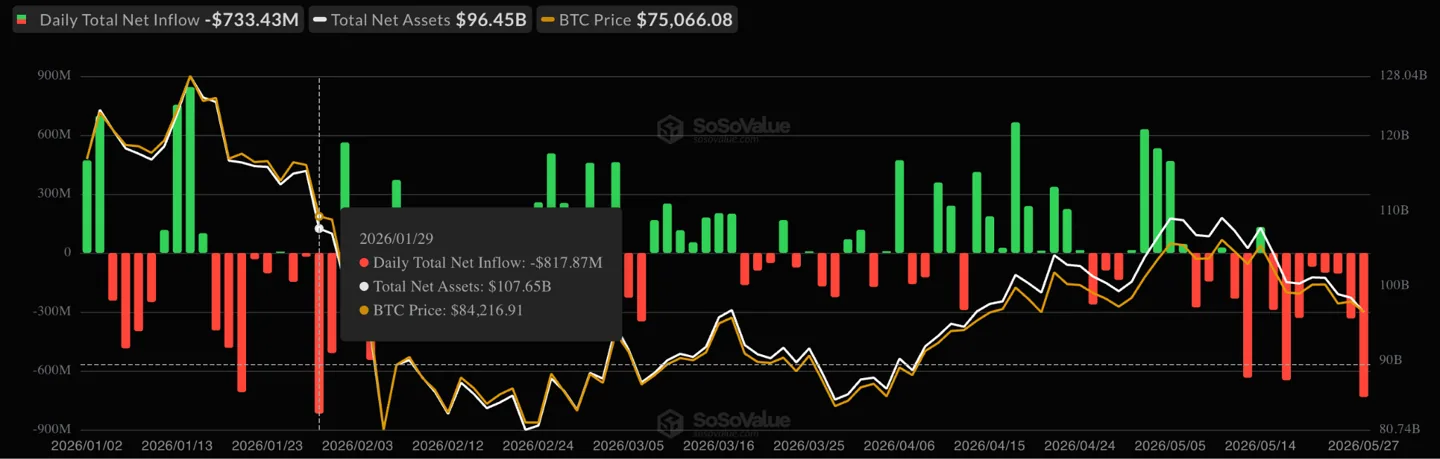This screenshot has height=459, width=1440.
Task: Toggle the BTC Price legend
Action: coord(637,19)
